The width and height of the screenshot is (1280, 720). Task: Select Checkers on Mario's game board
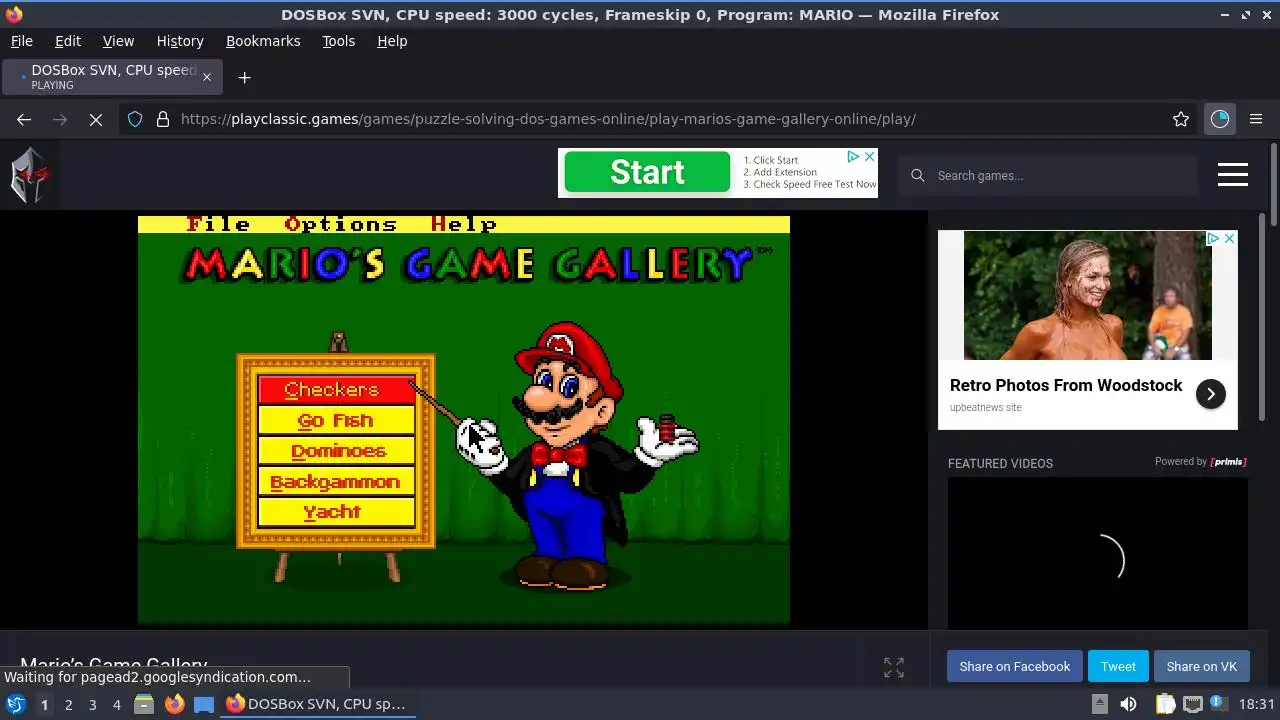coord(336,389)
